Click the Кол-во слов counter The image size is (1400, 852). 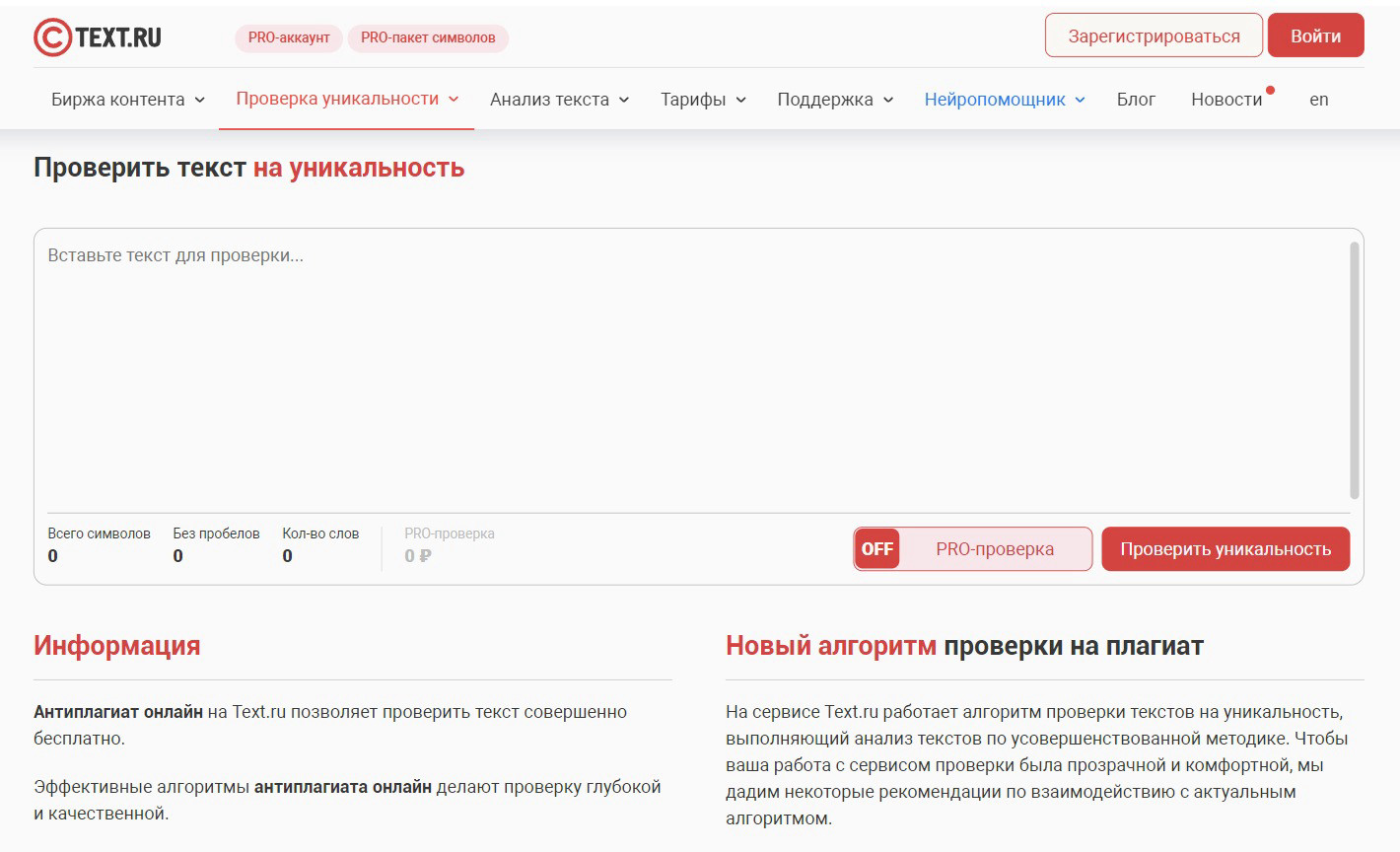[x=320, y=544]
